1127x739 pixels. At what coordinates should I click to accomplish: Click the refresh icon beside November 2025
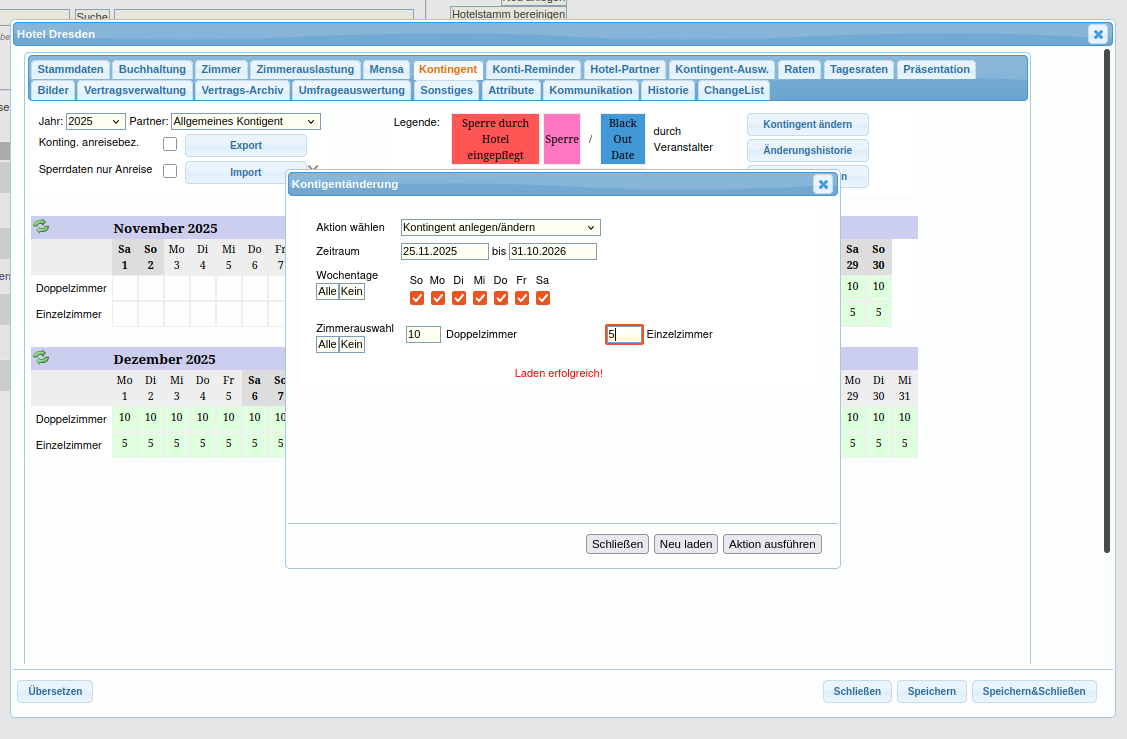(41, 226)
